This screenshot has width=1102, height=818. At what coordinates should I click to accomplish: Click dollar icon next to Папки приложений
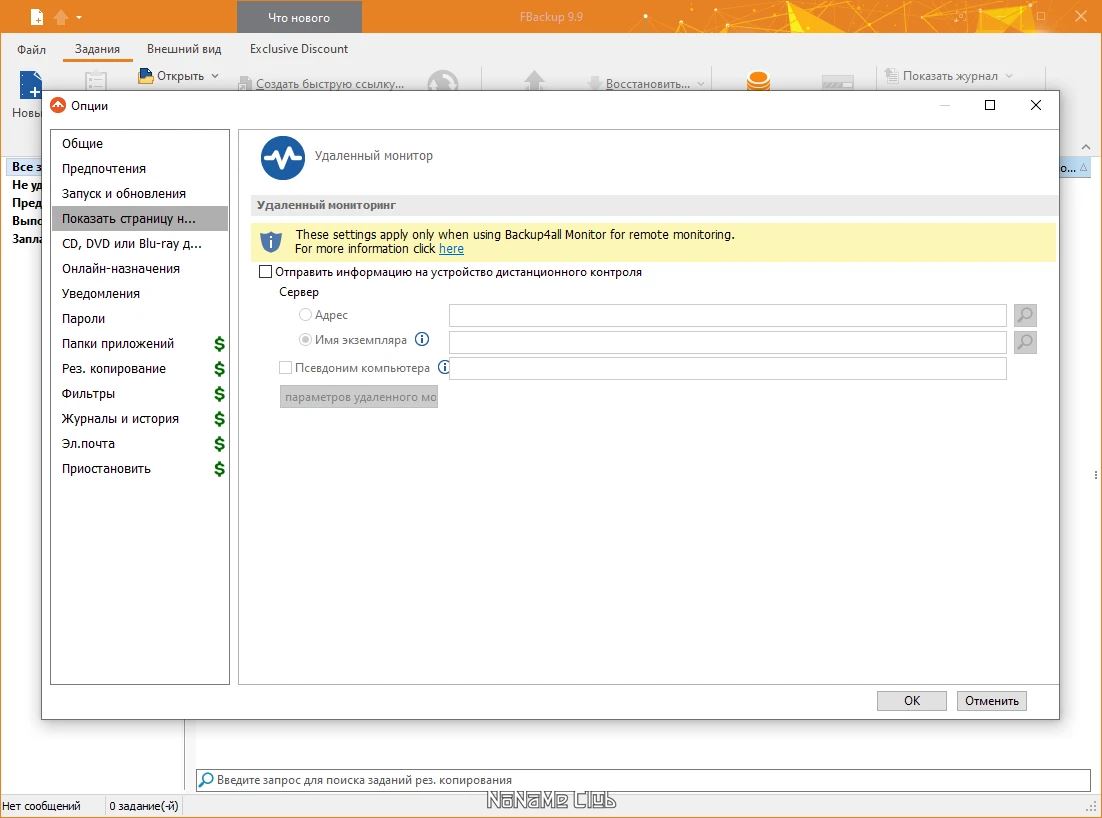tap(219, 344)
